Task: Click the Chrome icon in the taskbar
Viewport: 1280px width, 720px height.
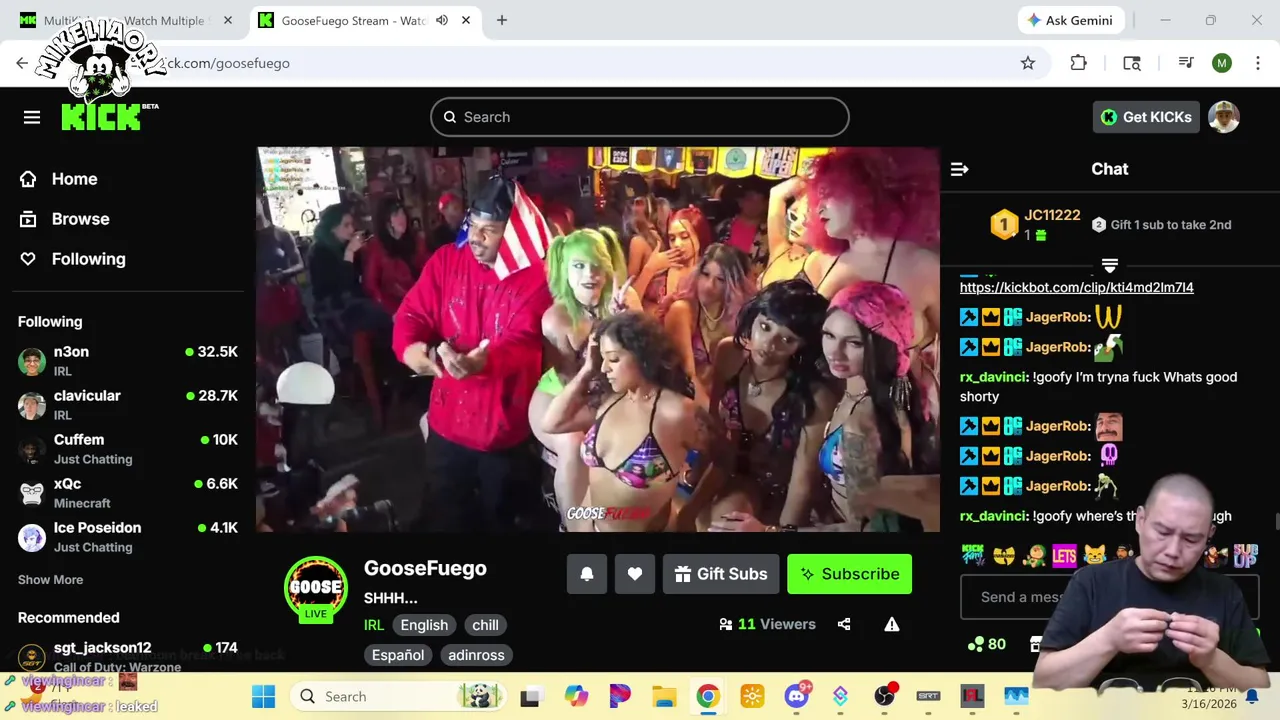Action: (708, 697)
